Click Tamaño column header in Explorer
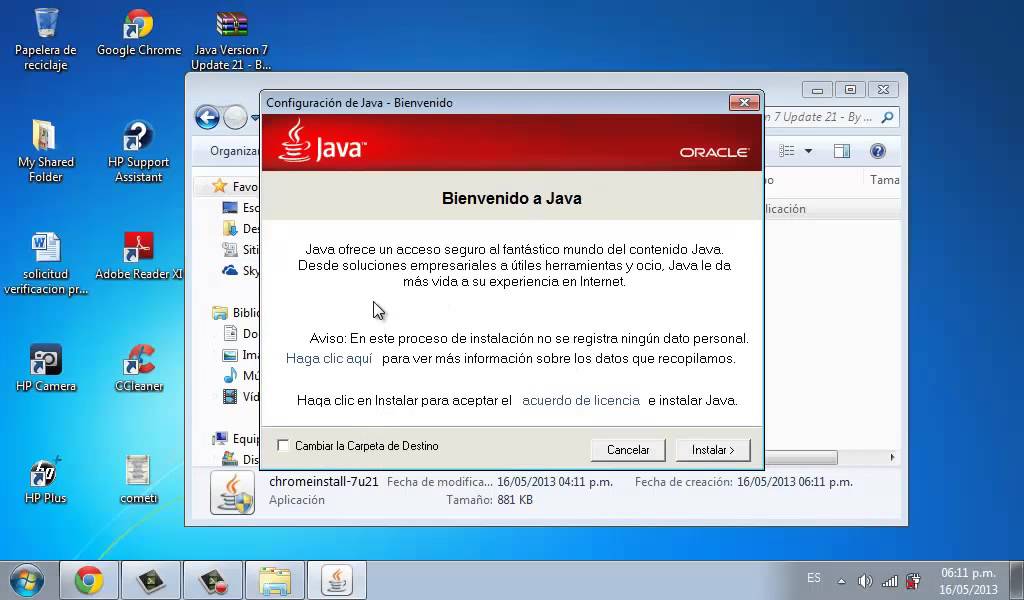This screenshot has height=600, width=1024. pos(884,180)
